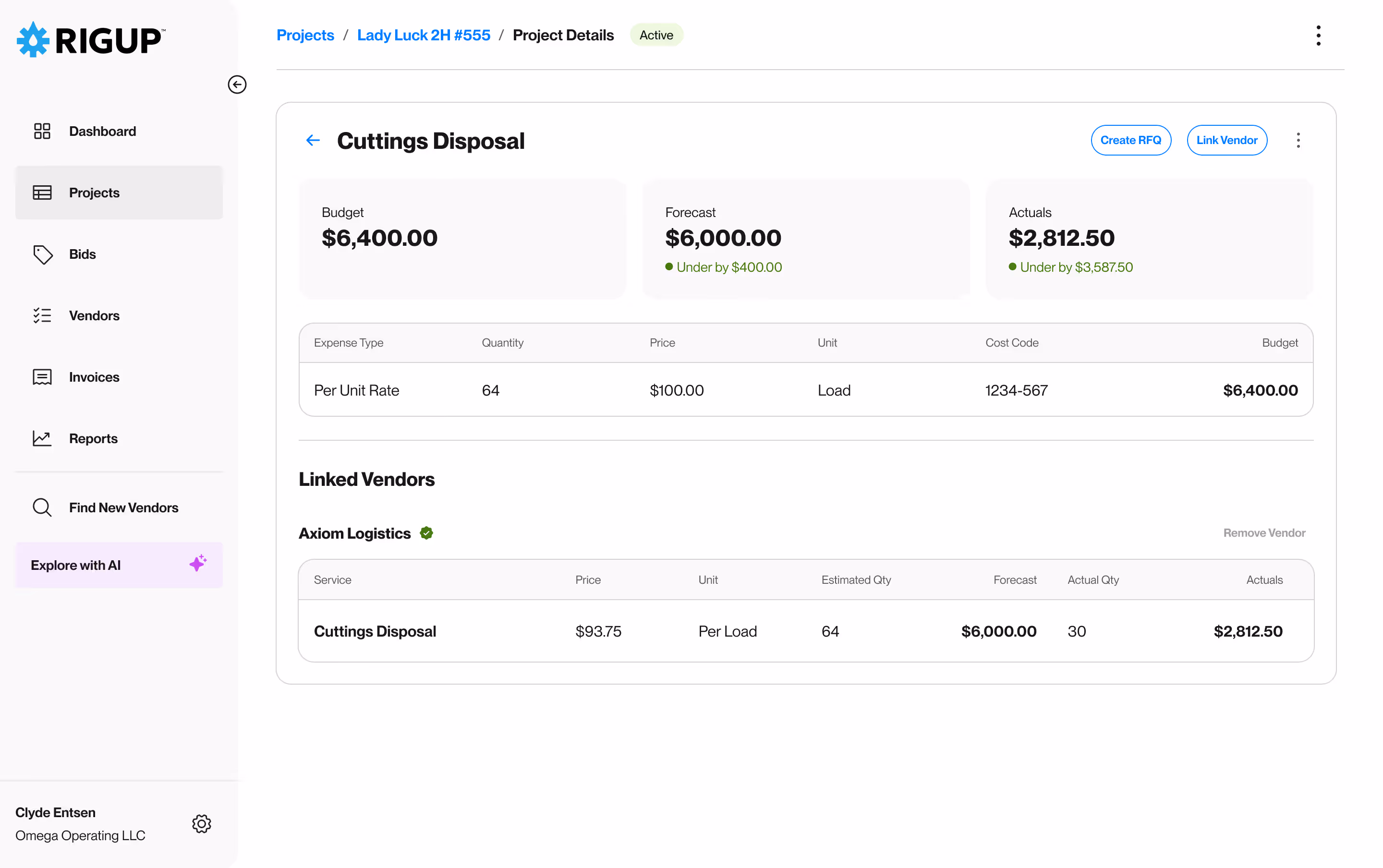This screenshot has width=1383, height=868.
Task: Open the Reports section
Action: (119, 439)
